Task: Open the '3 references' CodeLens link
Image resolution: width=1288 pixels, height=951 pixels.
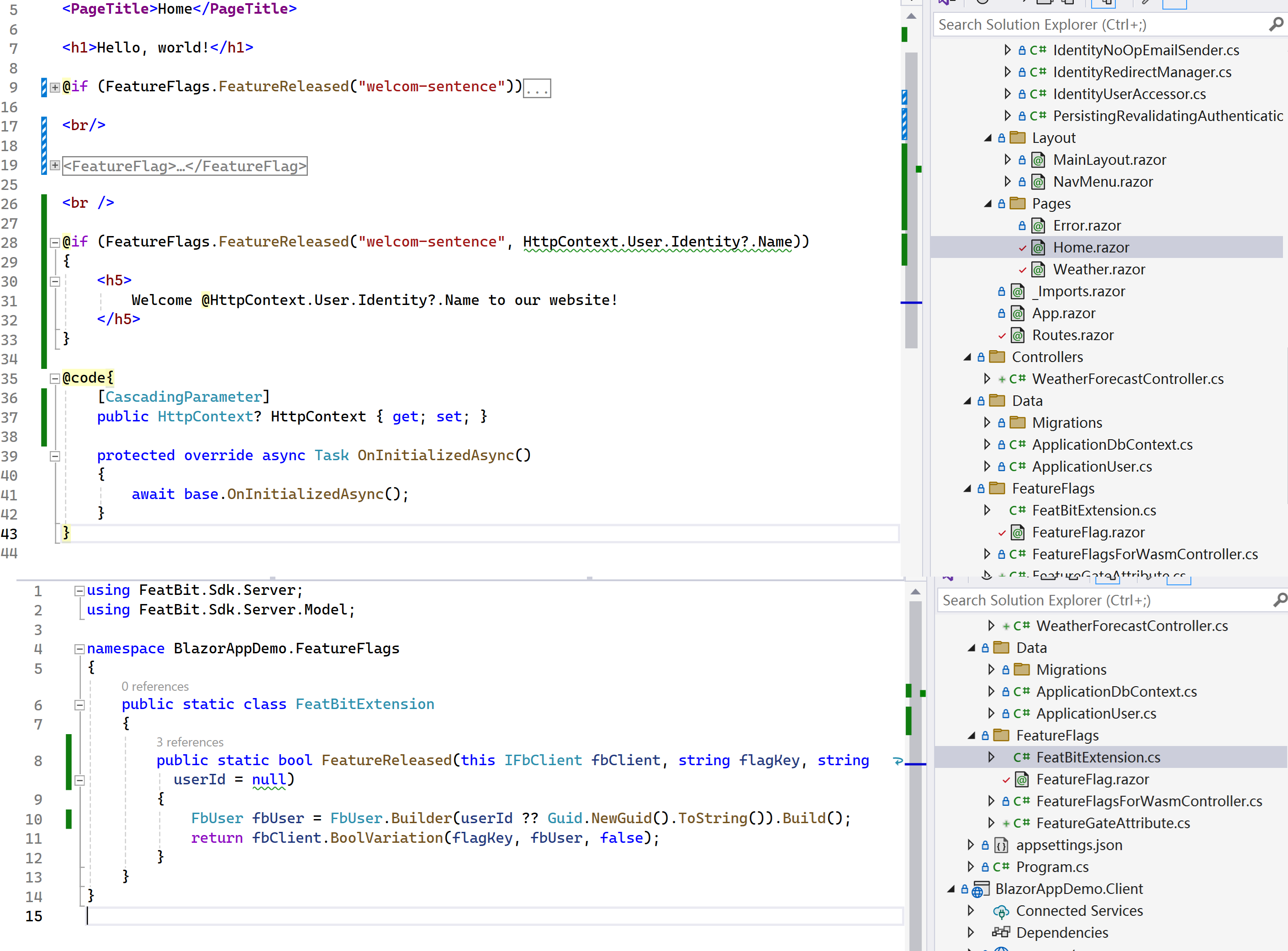Action: click(190, 743)
